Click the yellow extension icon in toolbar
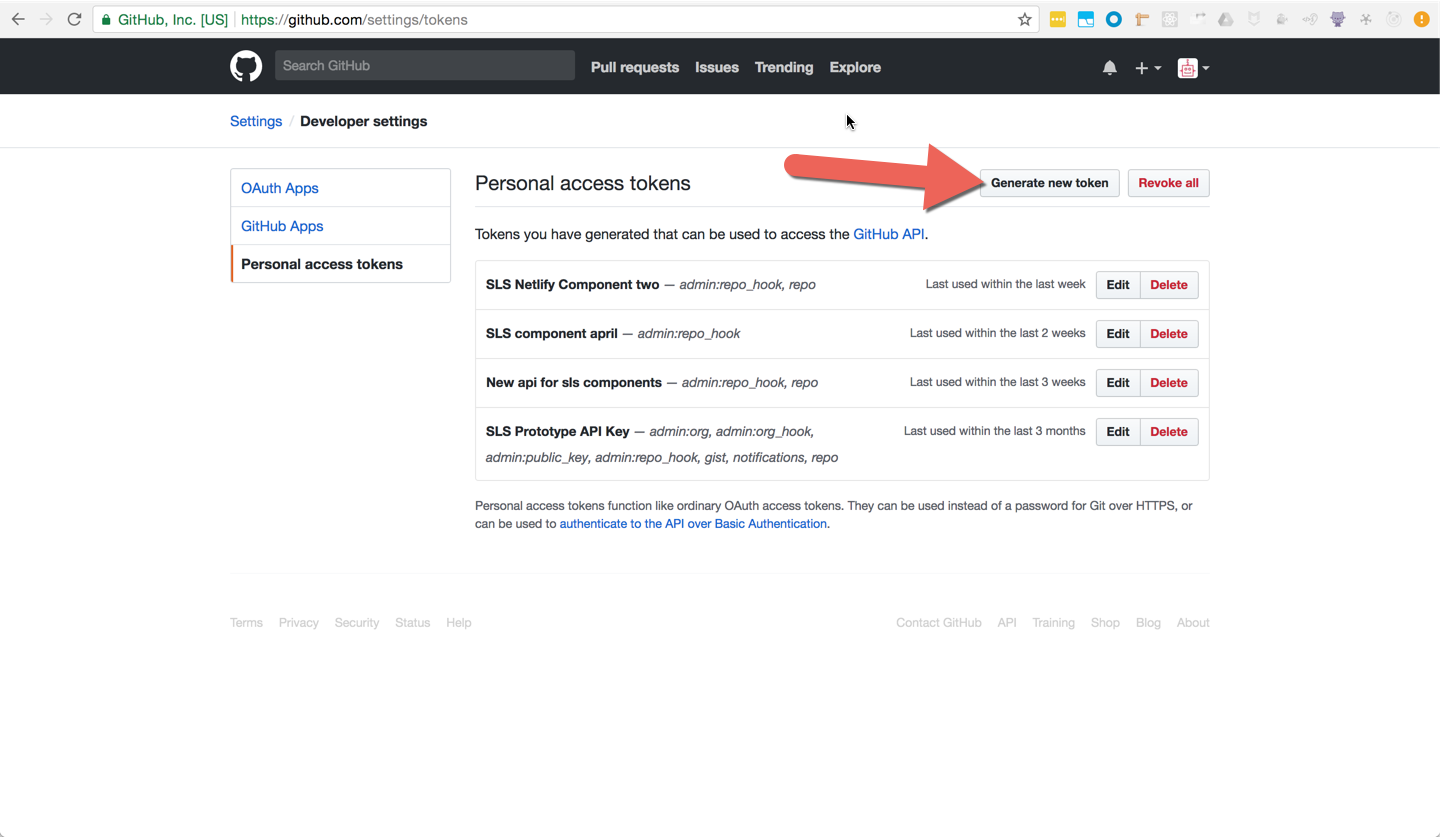Screen dimensions: 1441x837 (1057, 19)
